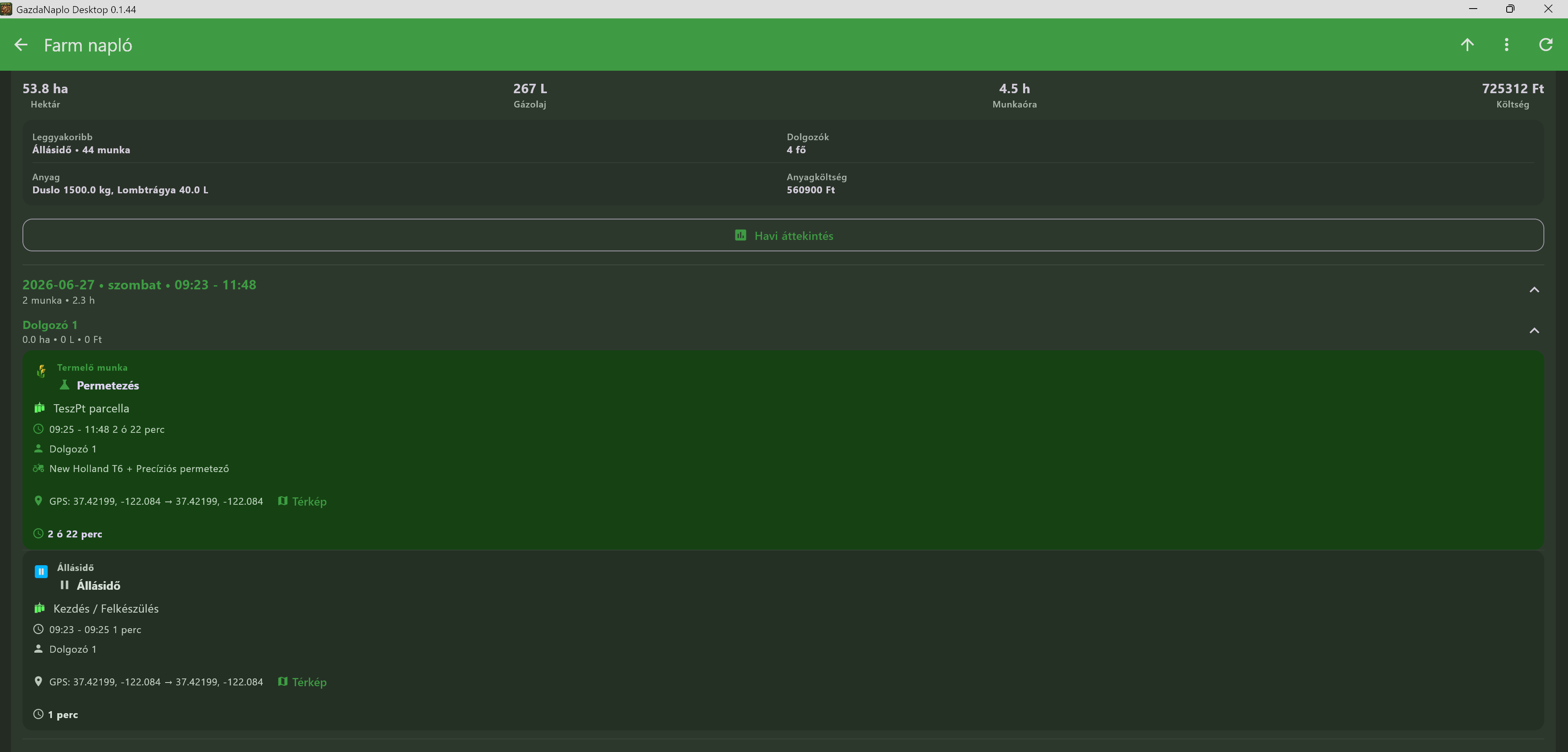Click the 2 munka • 2.3 h summary

click(x=58, y=300)
